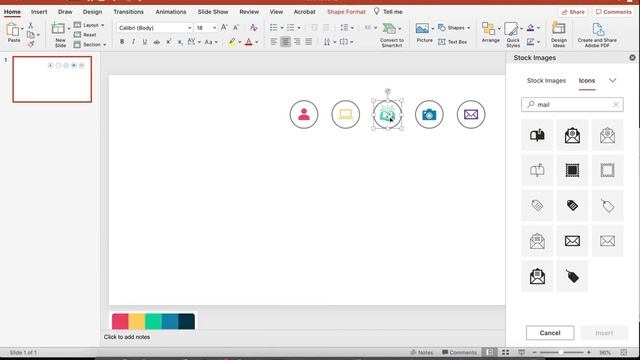Align text right
640x360 pixels.
(297, 42)
